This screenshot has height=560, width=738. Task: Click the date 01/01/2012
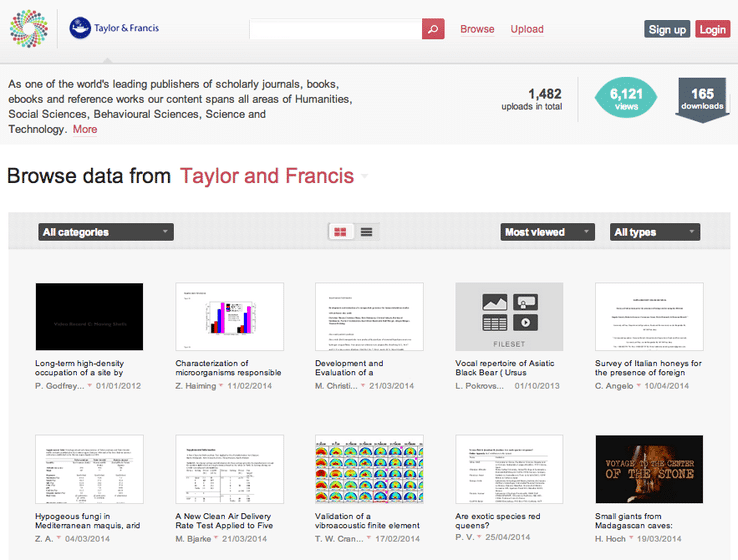119,386
